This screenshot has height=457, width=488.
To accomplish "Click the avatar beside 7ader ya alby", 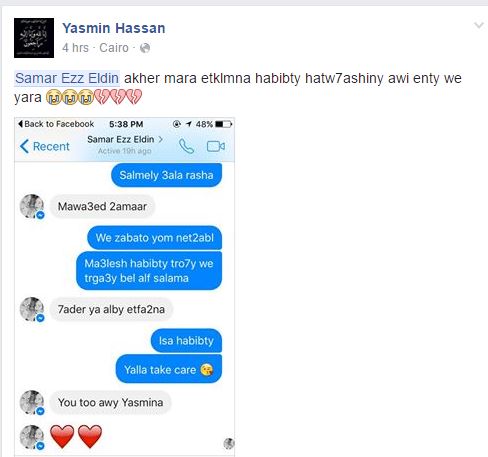I will click(x=32, y=309).
